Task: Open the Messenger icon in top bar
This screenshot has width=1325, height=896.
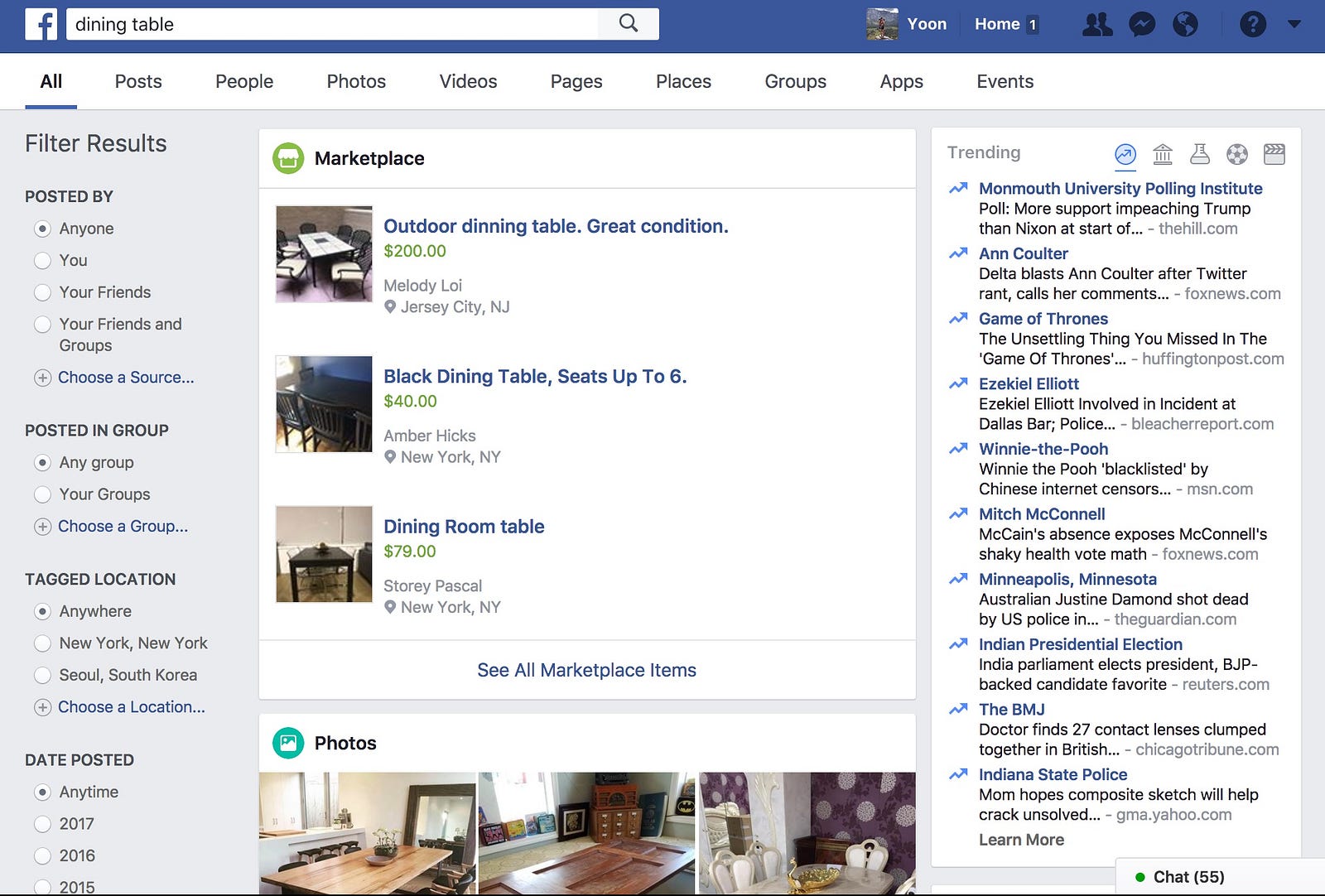Action: point(1142,25)
